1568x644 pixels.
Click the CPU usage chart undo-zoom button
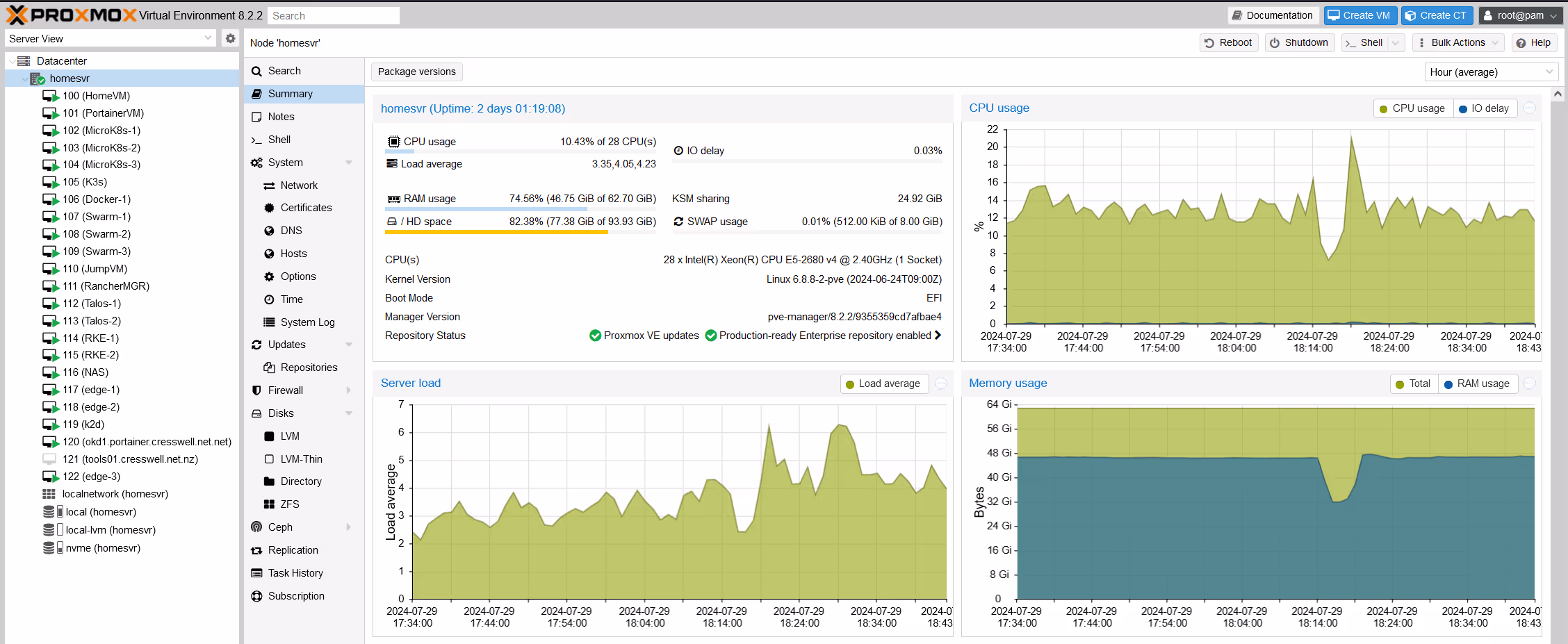[1530, 108]
